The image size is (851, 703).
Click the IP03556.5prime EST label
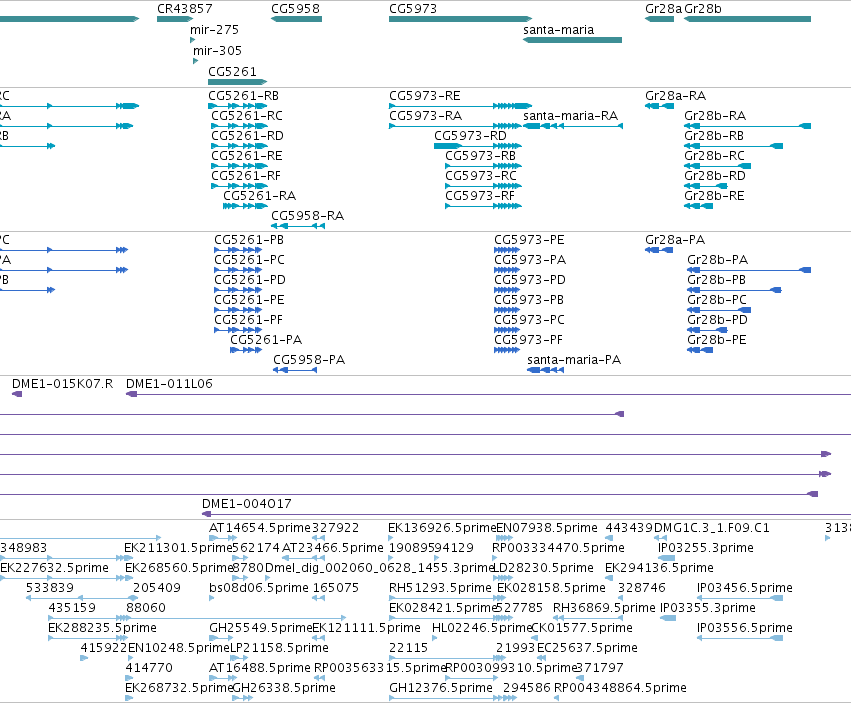click(745, 628)
